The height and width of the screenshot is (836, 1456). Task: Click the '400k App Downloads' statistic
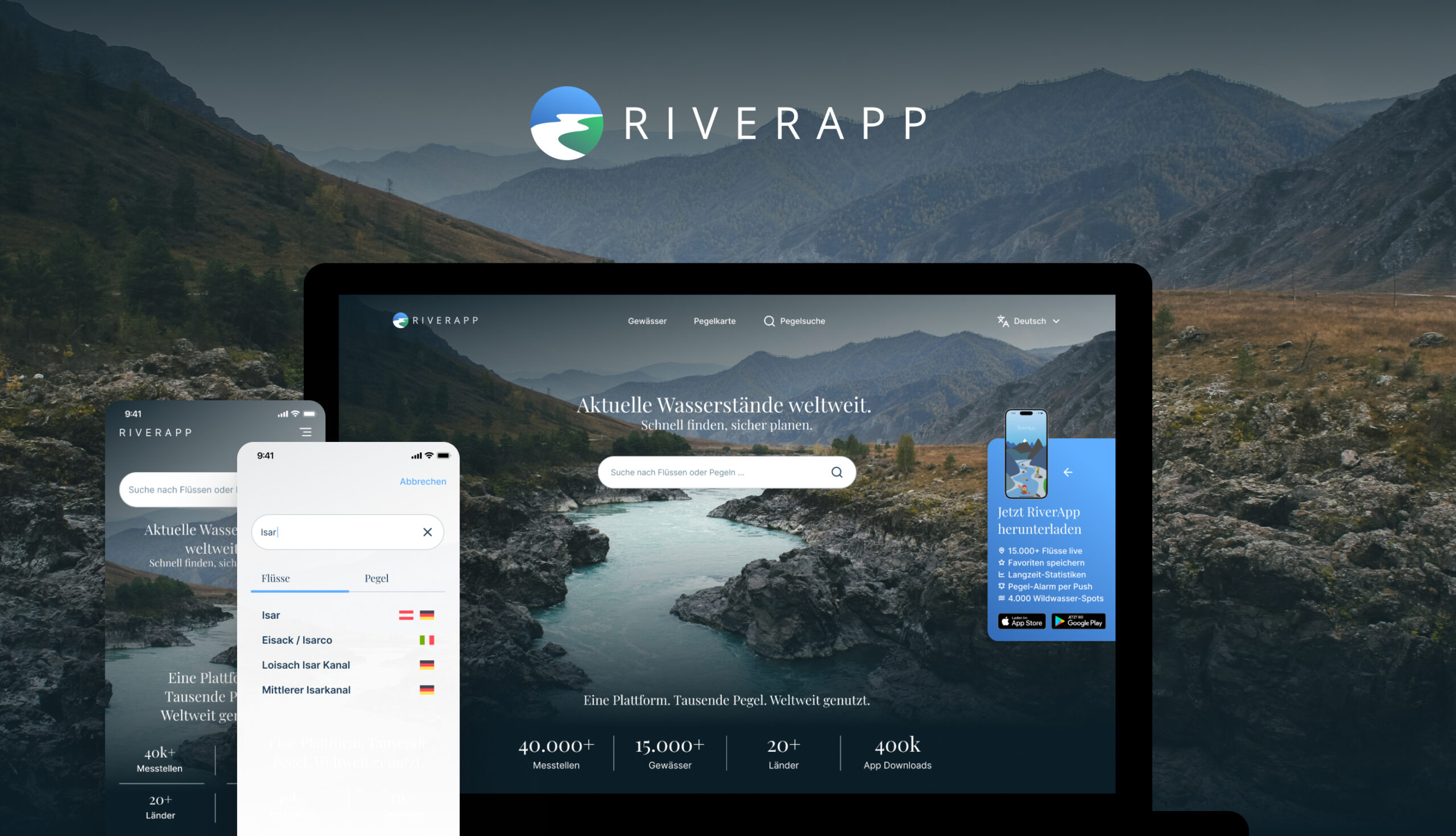click(897, 753)
